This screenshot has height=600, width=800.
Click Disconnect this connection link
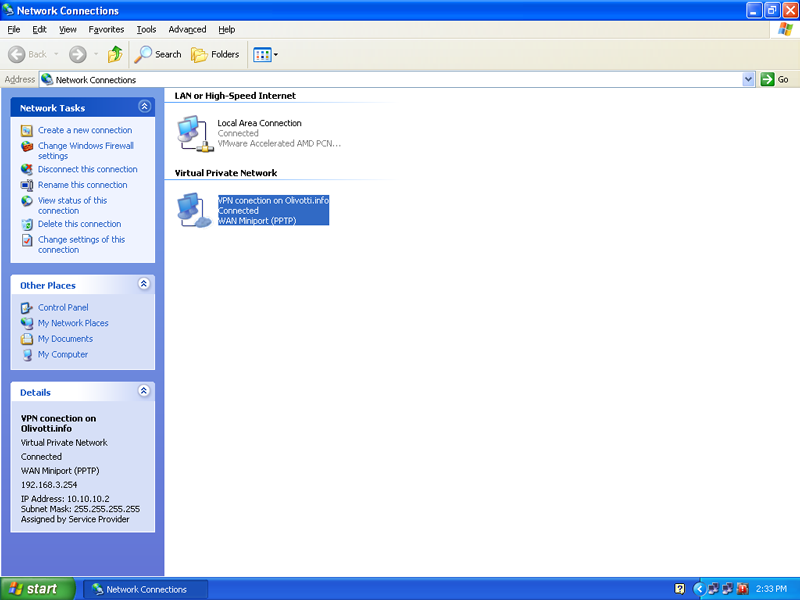(87, 169)
